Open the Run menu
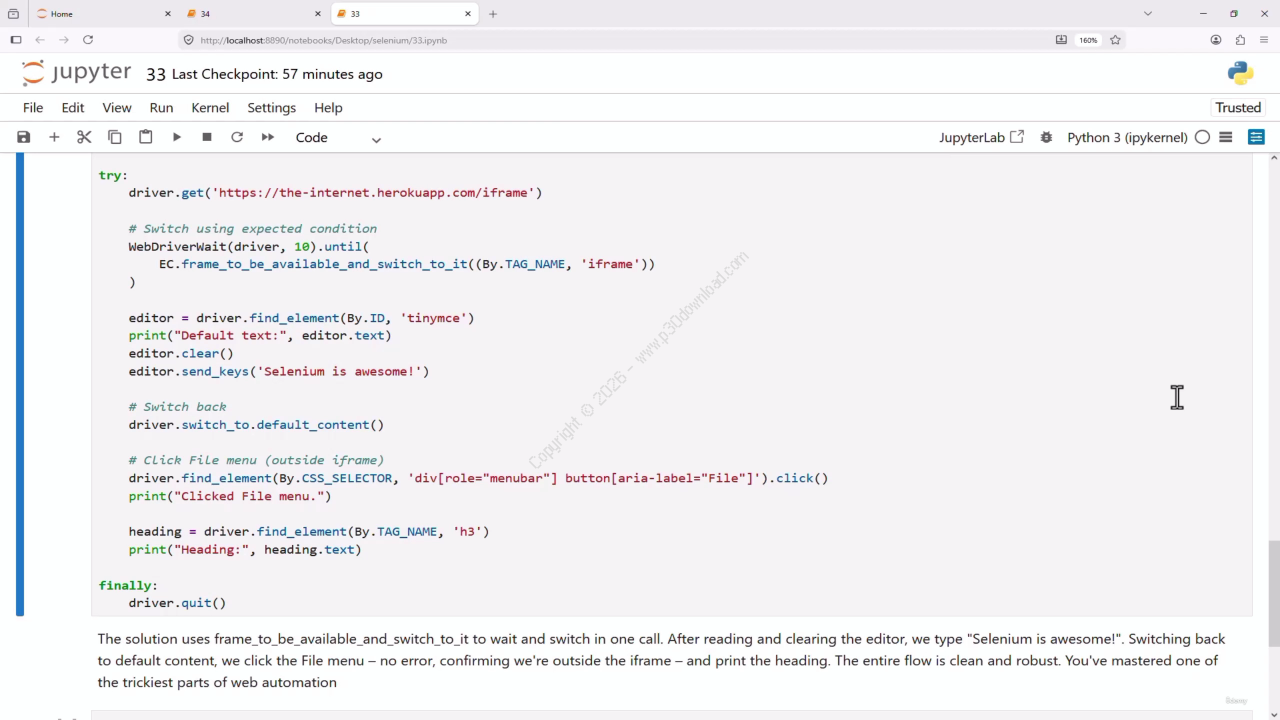 coord(161,108)
